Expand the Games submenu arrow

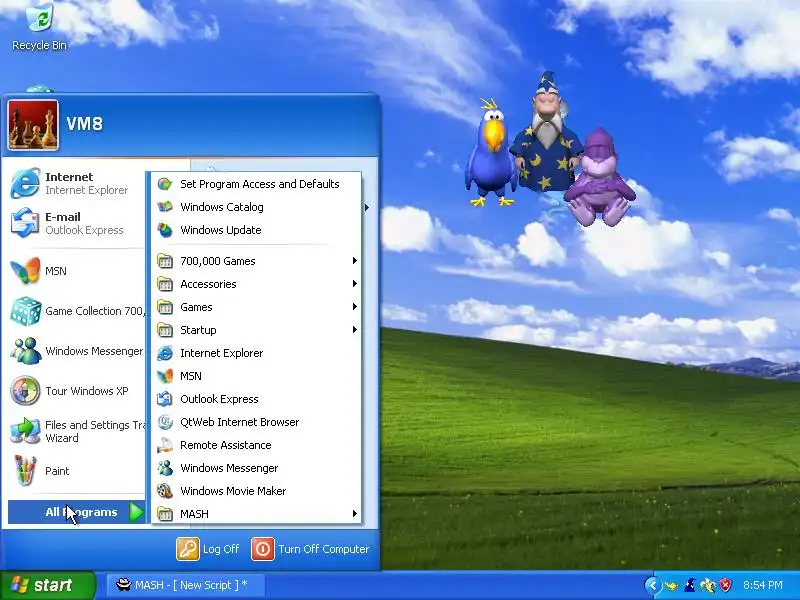pyautogui.click(x=355, y=307)
